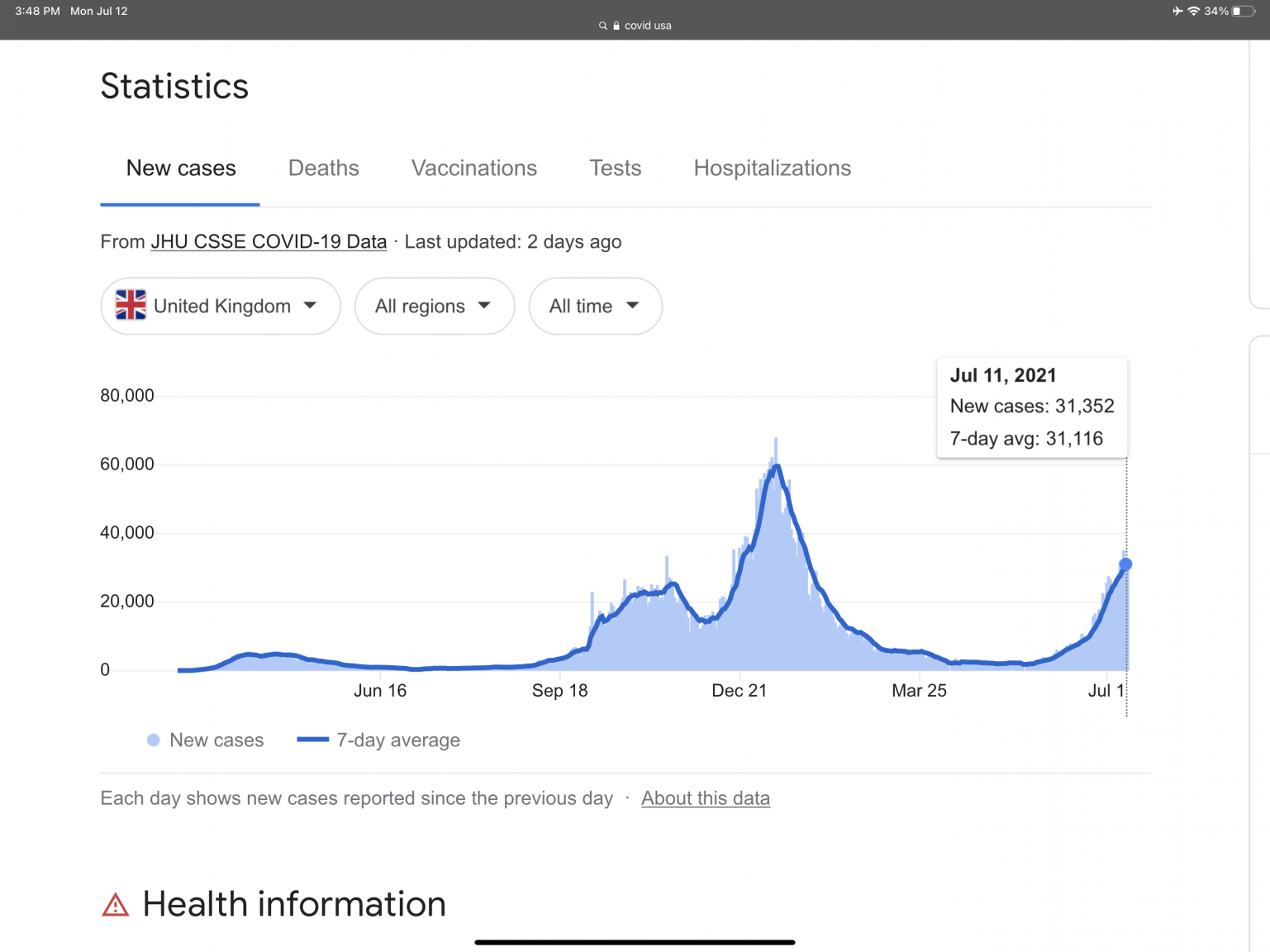Click the 7-day average legend line
Viewport: 1270px width, 952px height.
(x=313, y=740)
